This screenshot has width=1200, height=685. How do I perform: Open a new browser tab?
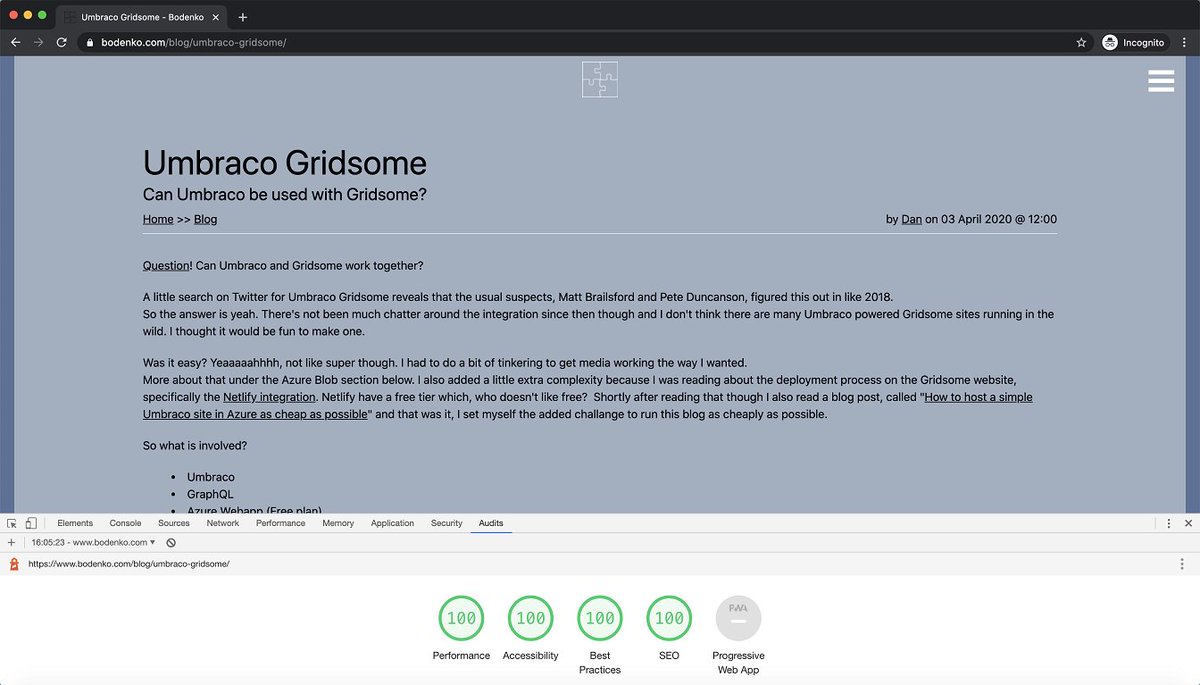coord(242,17)
